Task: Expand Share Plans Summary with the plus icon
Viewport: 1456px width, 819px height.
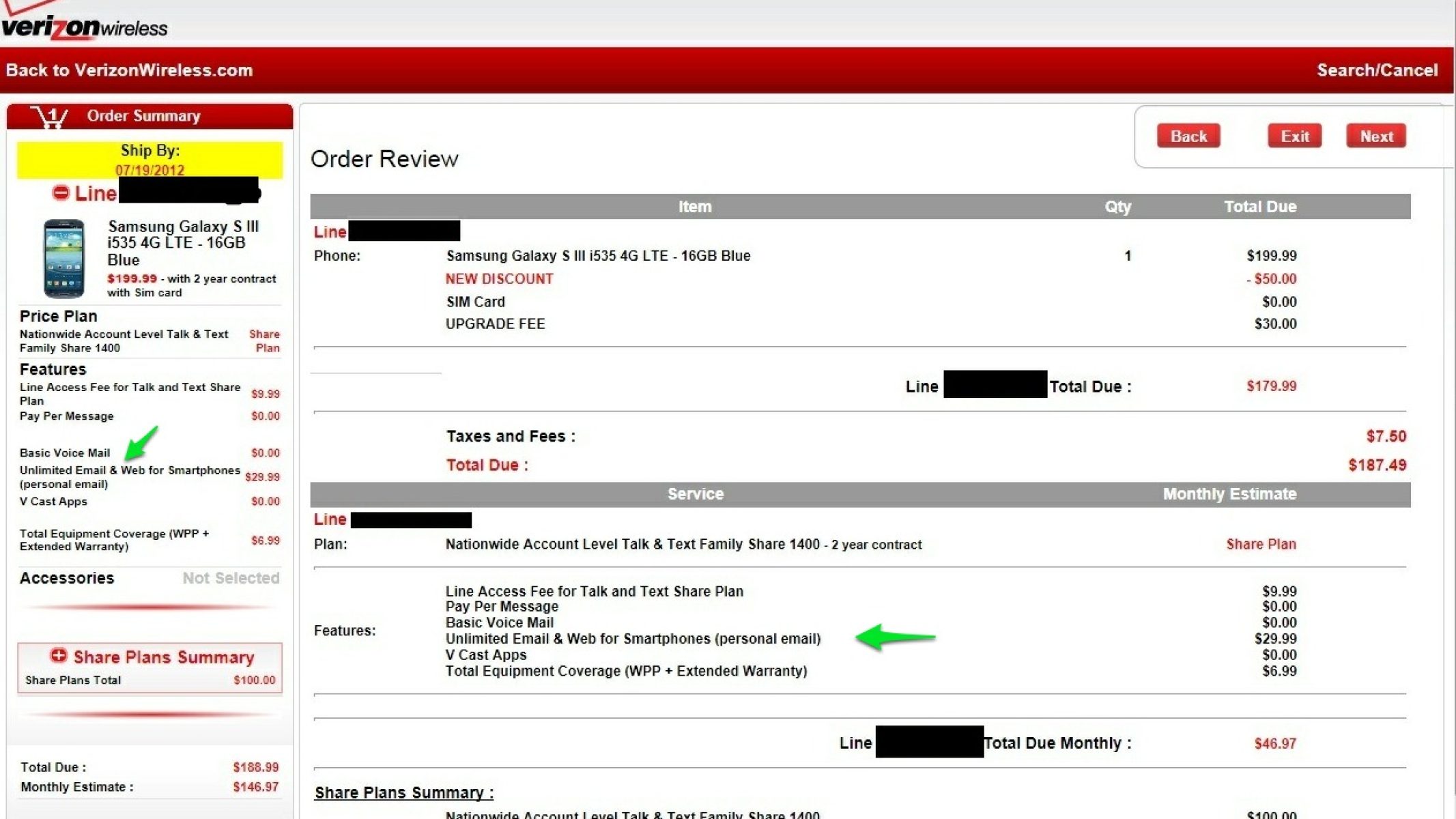Action: click(x=59, y=656)
